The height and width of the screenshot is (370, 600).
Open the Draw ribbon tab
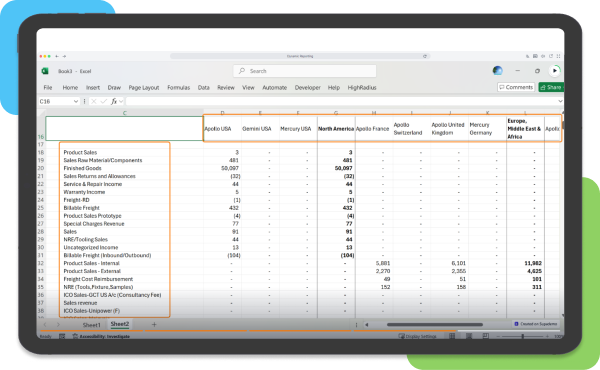[x=114, y=88]
